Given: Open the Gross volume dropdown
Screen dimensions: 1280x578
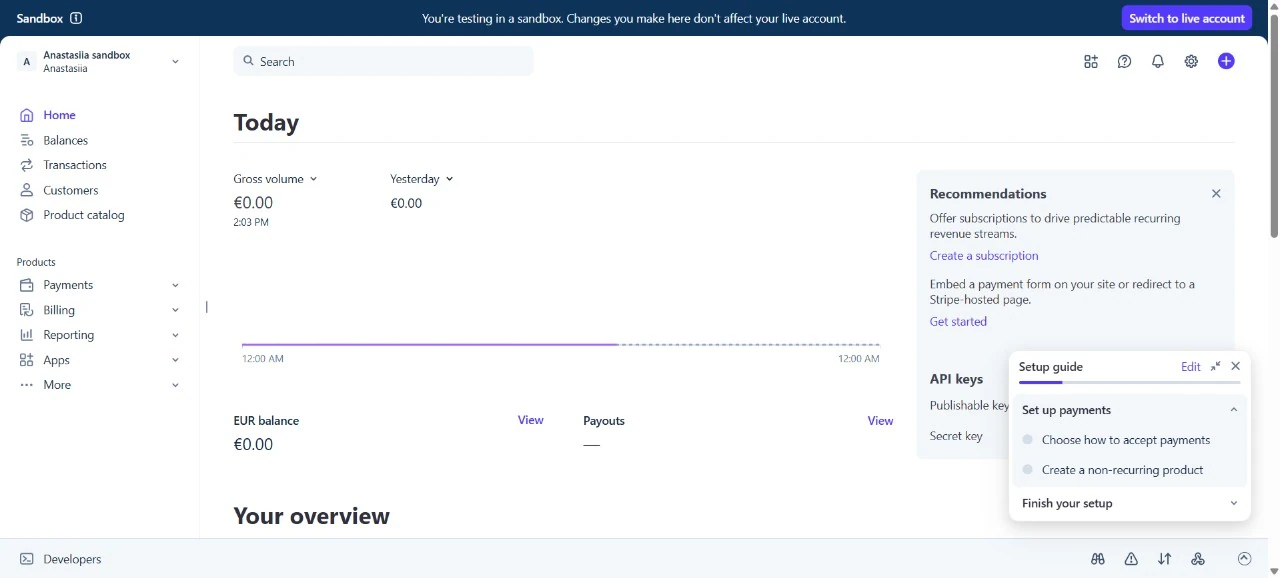Looking at the screenshot, I should click(275, 179).
